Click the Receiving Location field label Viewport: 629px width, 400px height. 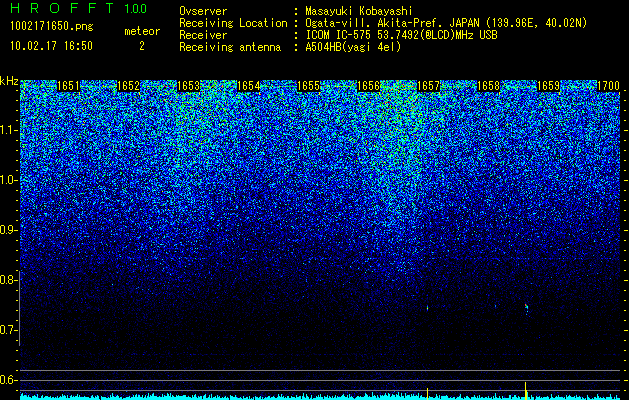[233, 23]
